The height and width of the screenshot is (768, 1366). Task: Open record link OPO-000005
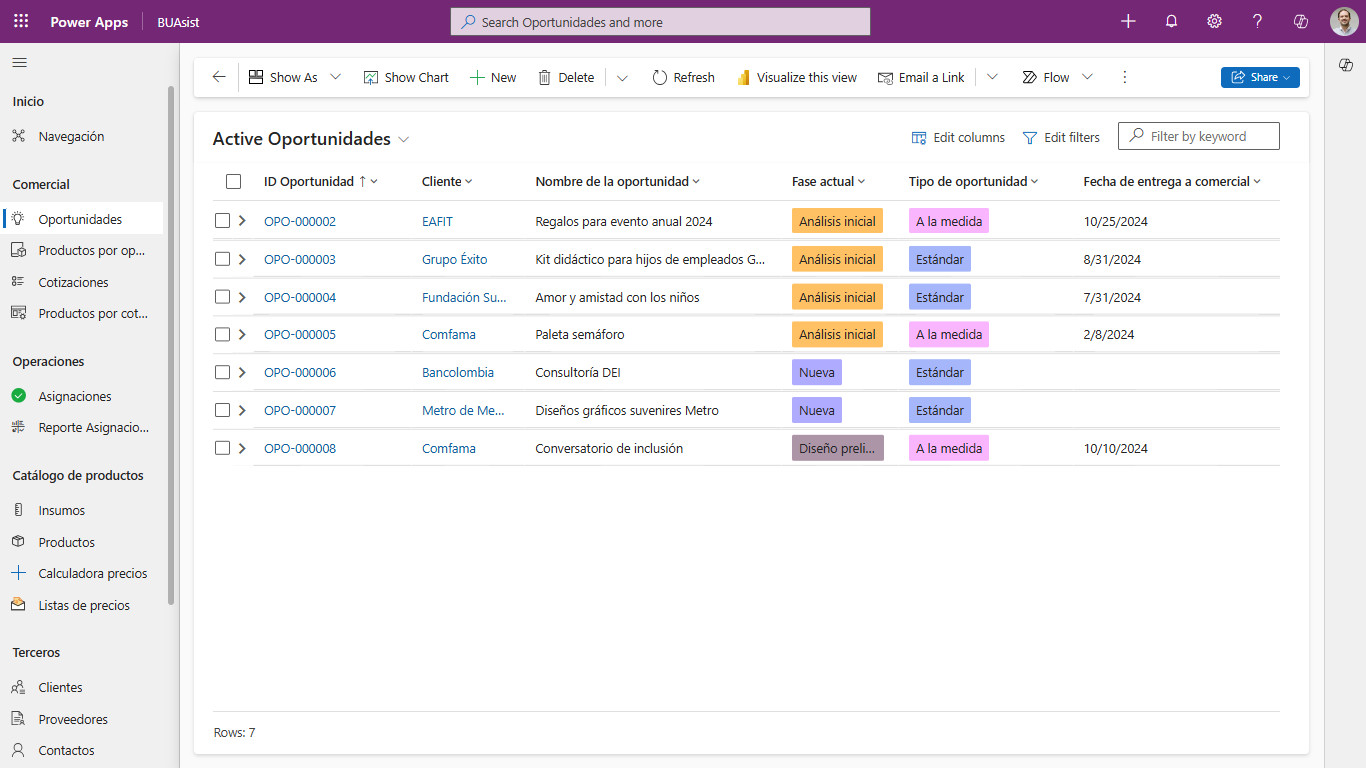pyautogui.click(x=300, y=334)
